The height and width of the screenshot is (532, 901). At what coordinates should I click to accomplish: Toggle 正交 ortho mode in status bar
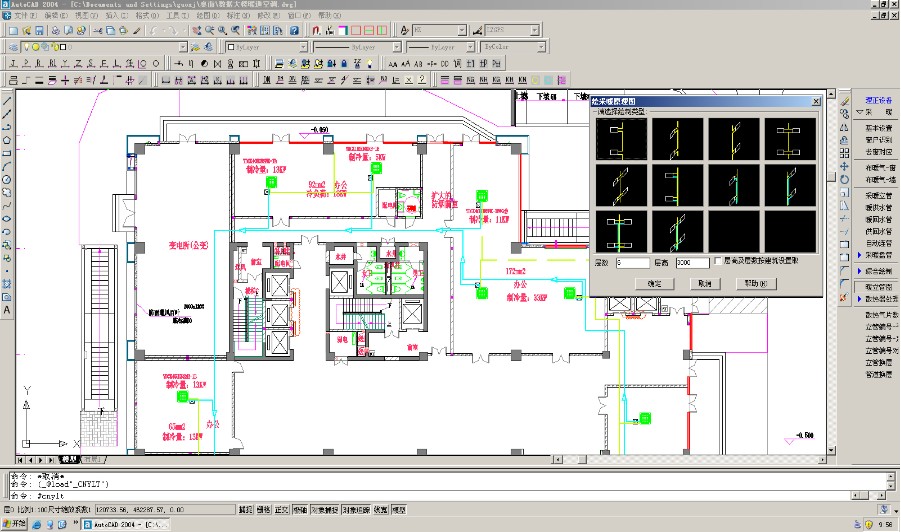[282, 510]
